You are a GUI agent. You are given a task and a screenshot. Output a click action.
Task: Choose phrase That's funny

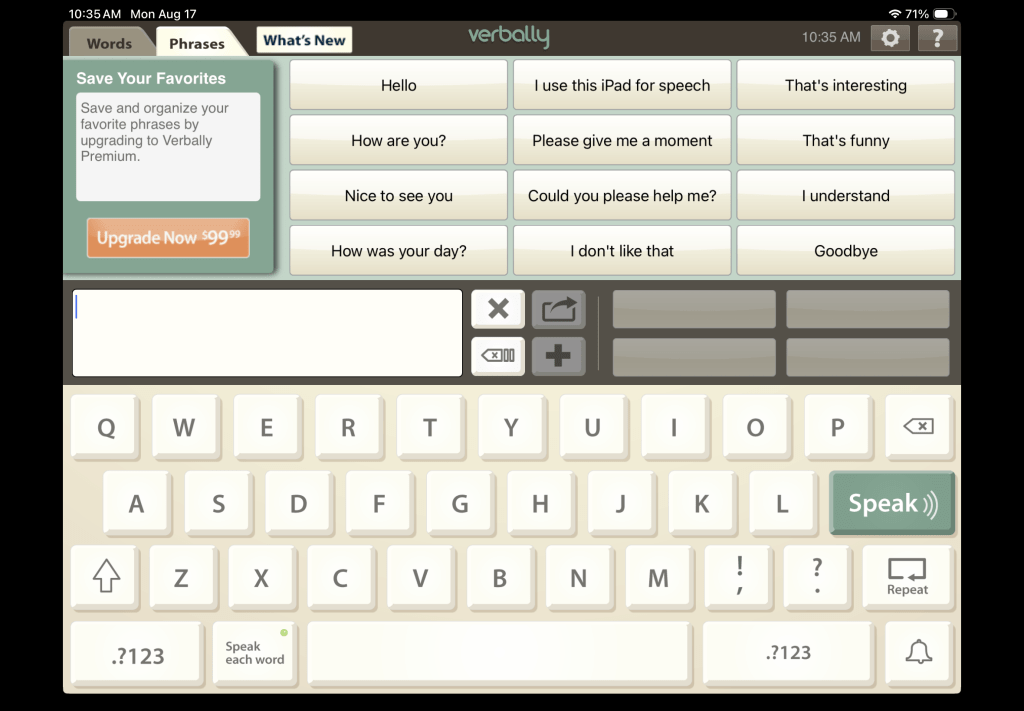tap(846, 140)
